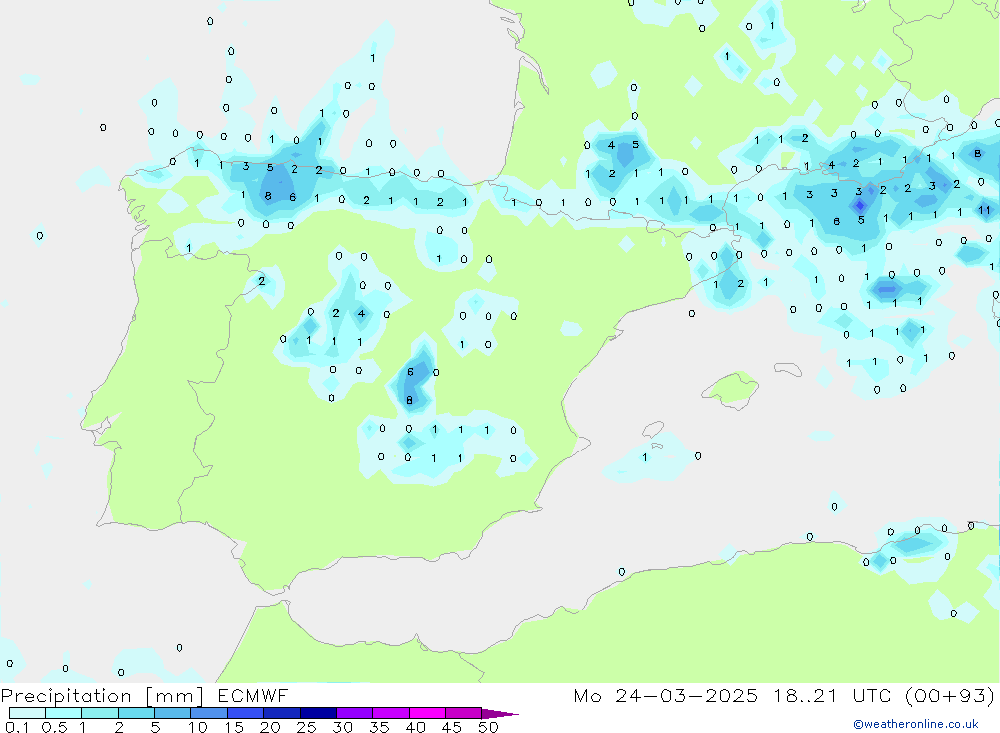
Task: Click the legend label '10'
Action: [x=198, y=727]
